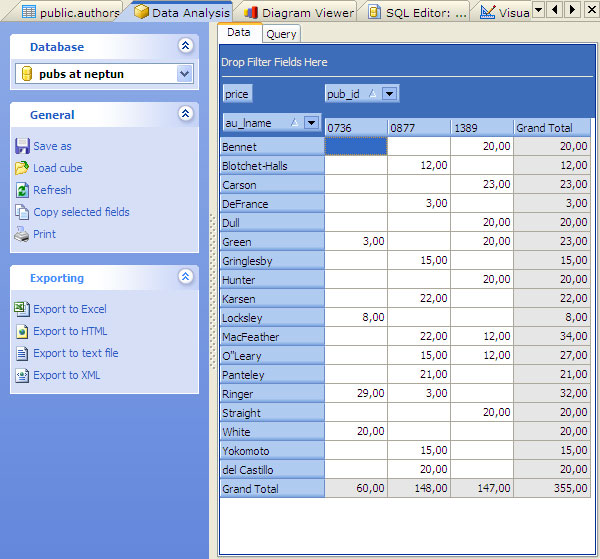Image resolution: width=600 pixels, height=559 pixels.
Task: Click the Export to HTML icon
Action: tap(22, 331)
